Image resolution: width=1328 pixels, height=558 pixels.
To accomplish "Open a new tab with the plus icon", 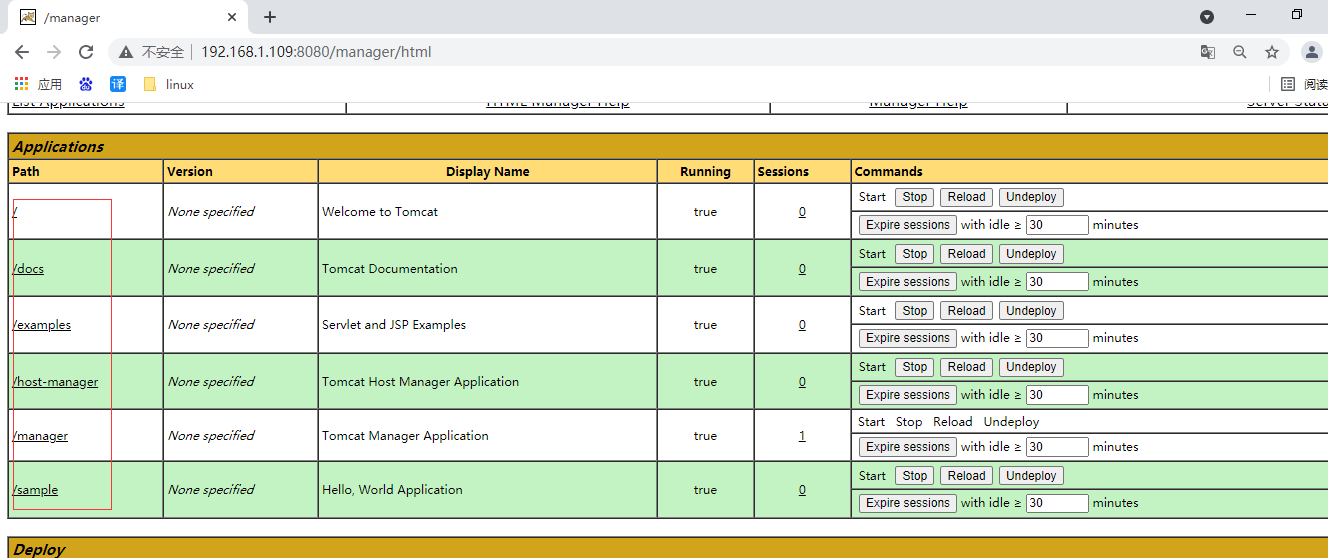I will click(x=270, y=17).
